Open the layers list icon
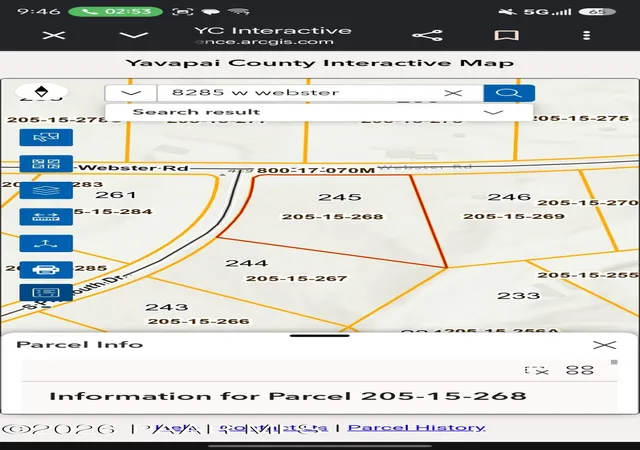 point(46,190)
